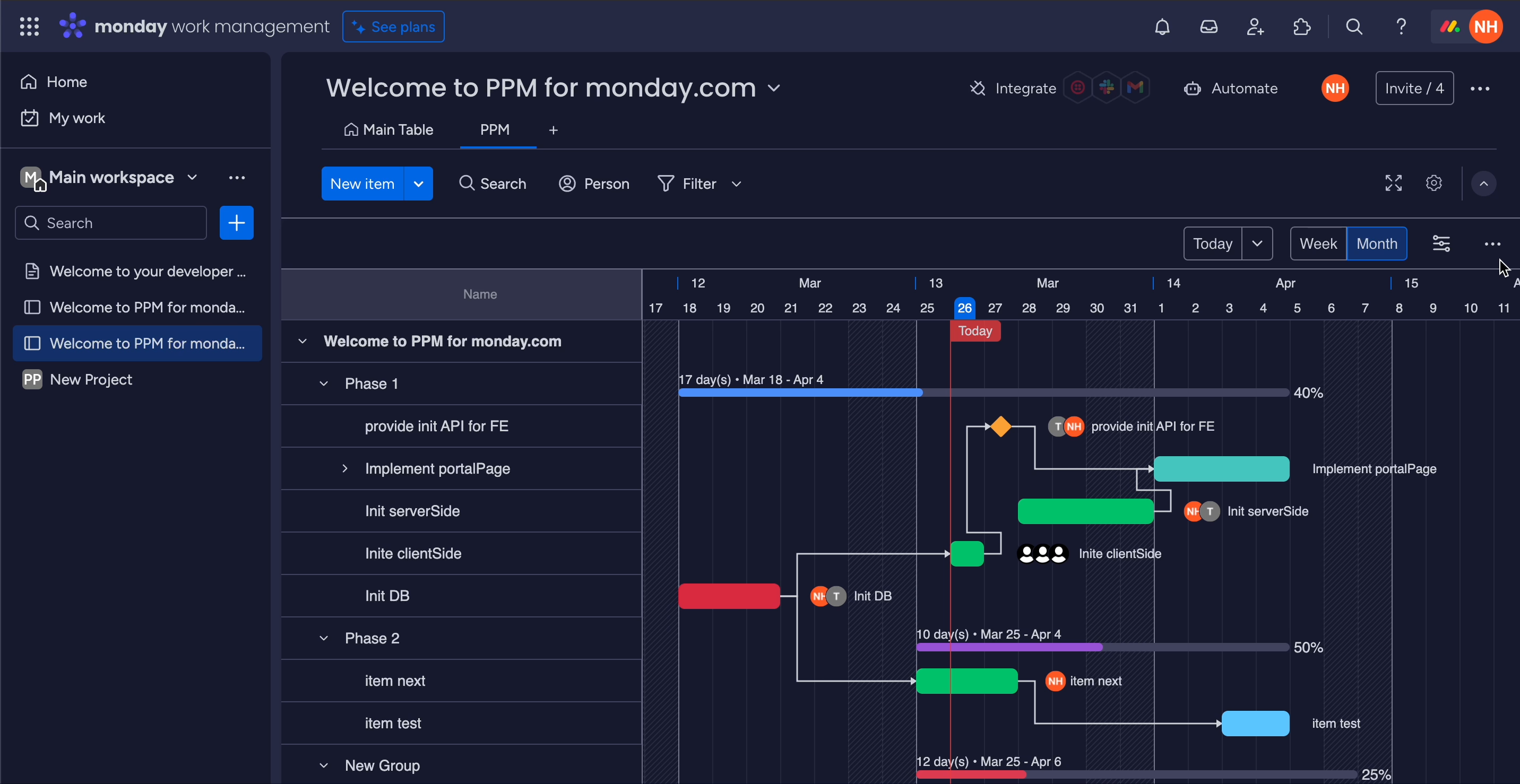Click the sidebar workspace search field

pos(111,223)
